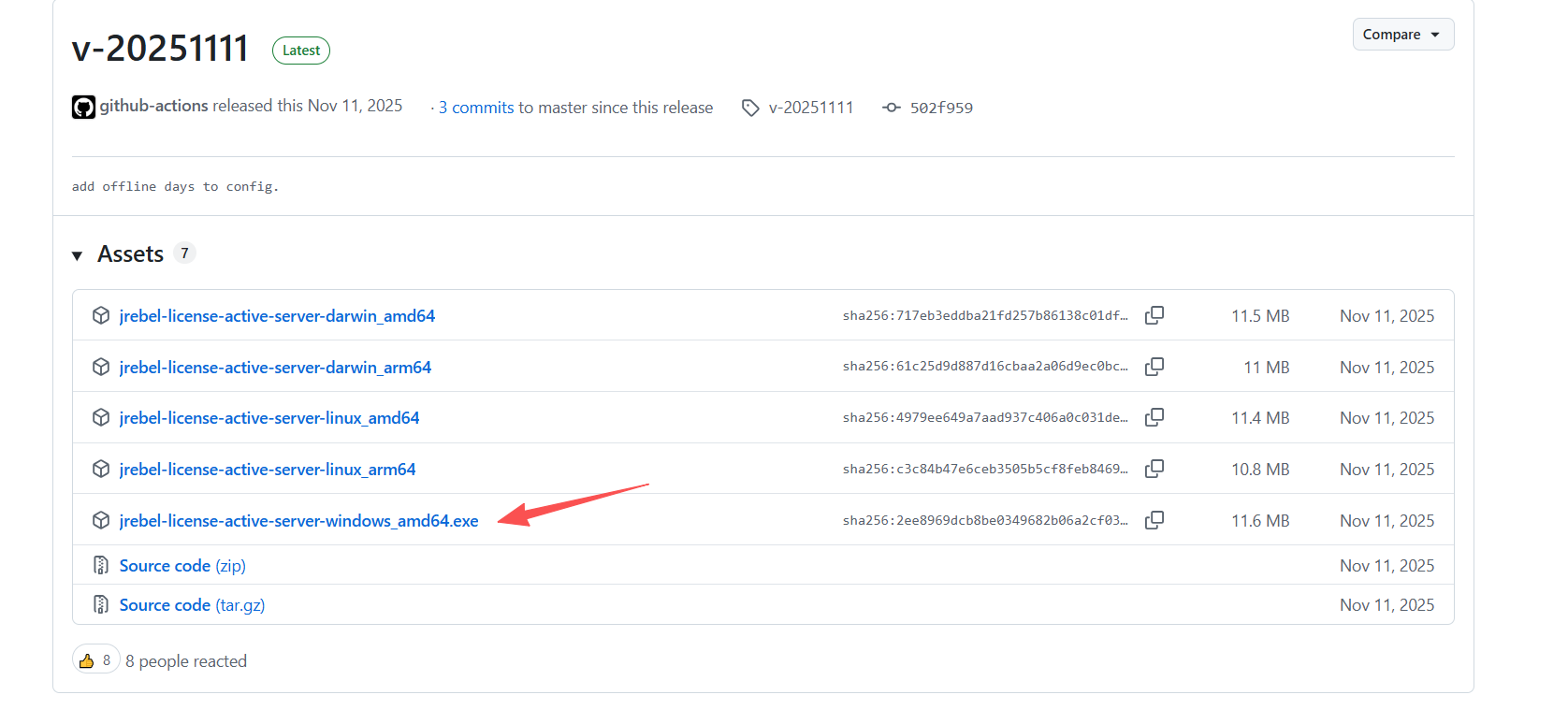Add thumbs up reaction
The image size is (1568, 724).
[x=95, y=659]
